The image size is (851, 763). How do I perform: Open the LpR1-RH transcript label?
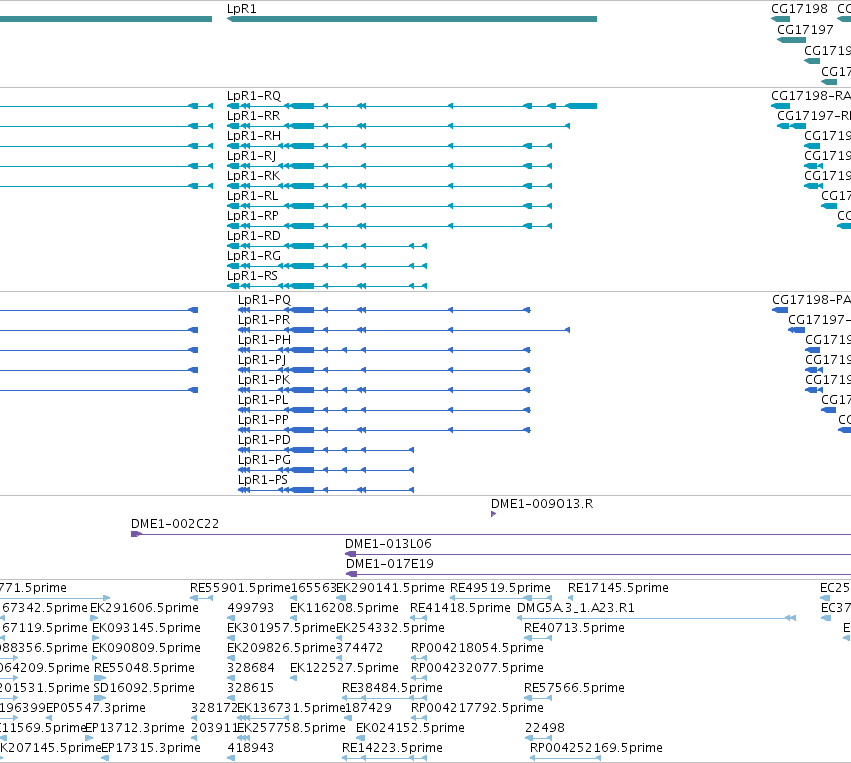click(x=254, y=136)
